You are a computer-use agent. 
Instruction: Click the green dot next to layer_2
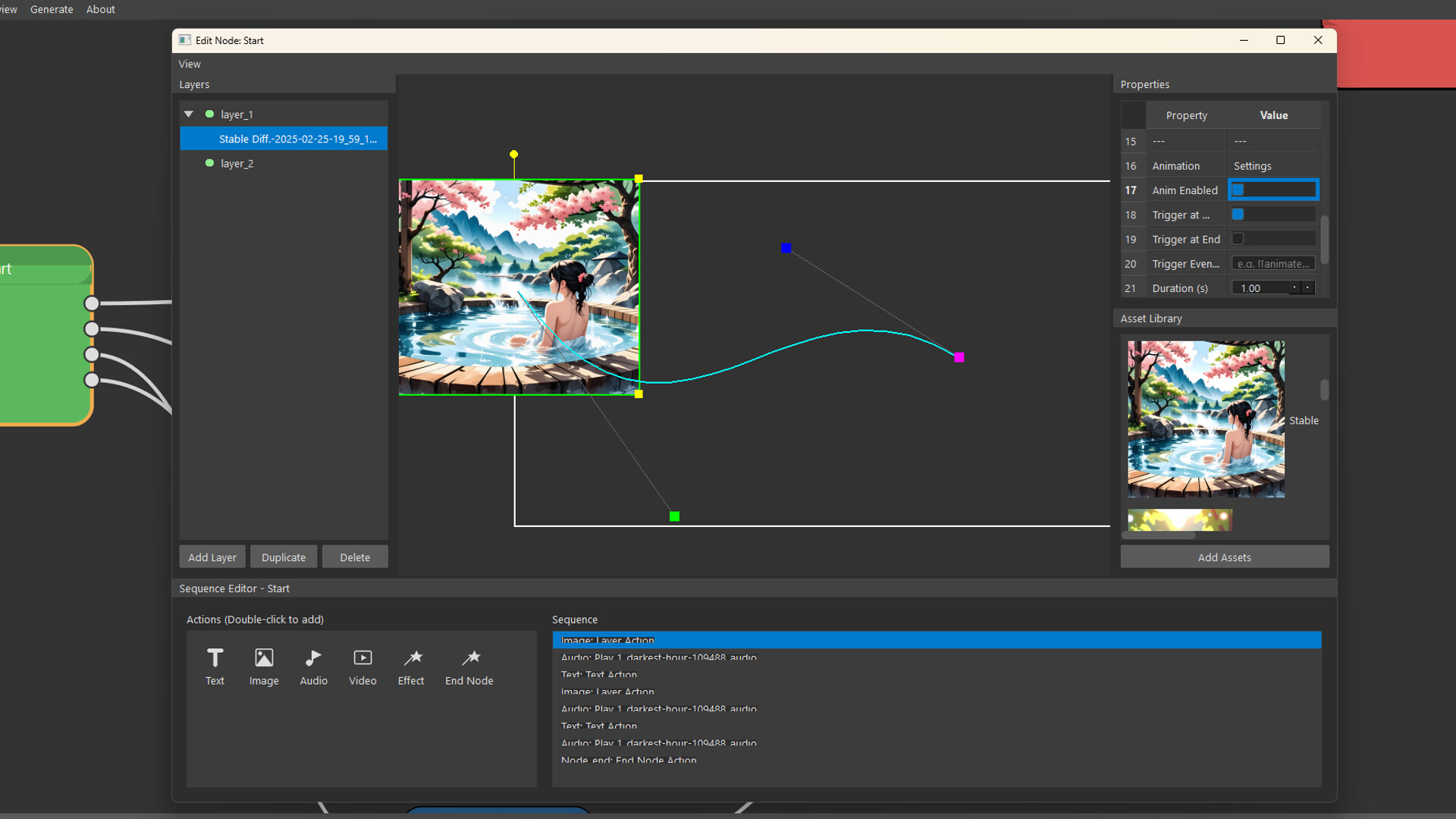tap(210, 163)
